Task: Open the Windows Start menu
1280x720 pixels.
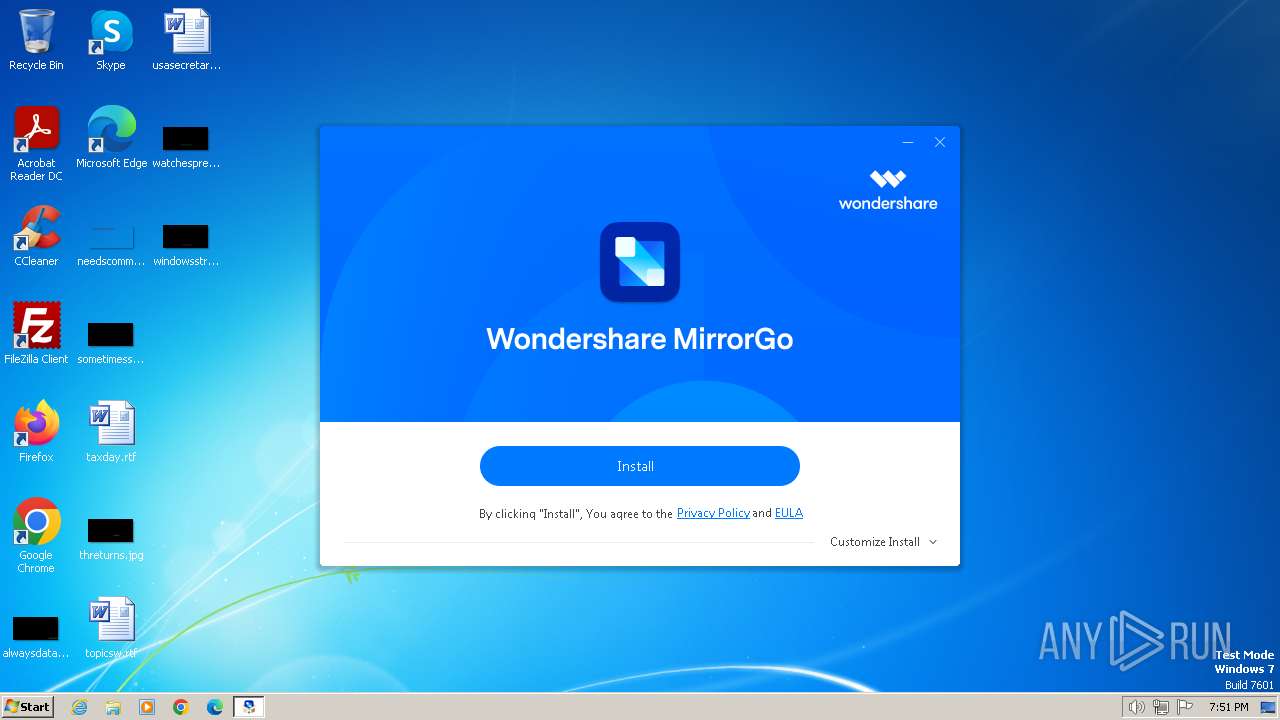Action: pyautogui.click(x=28, y=707)
